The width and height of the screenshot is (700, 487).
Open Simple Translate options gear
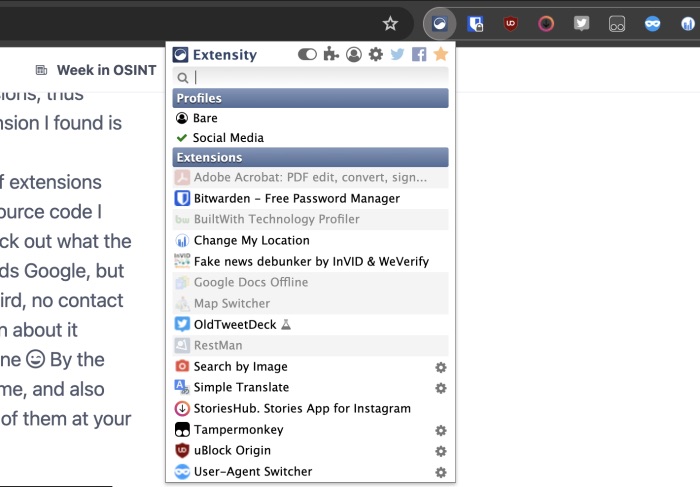click(x=441, y=388)
